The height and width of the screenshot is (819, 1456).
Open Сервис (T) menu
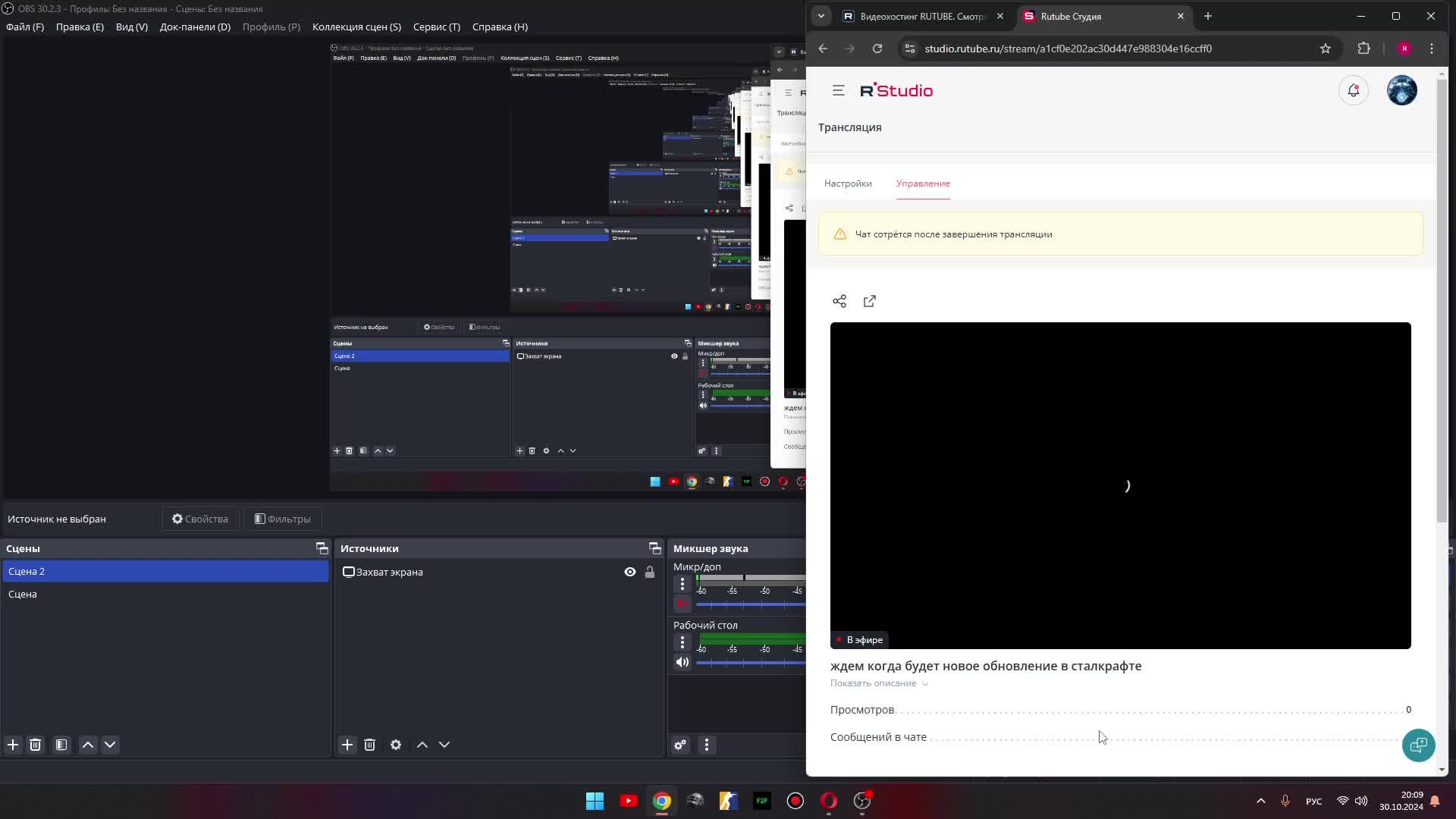pos(437,27)
